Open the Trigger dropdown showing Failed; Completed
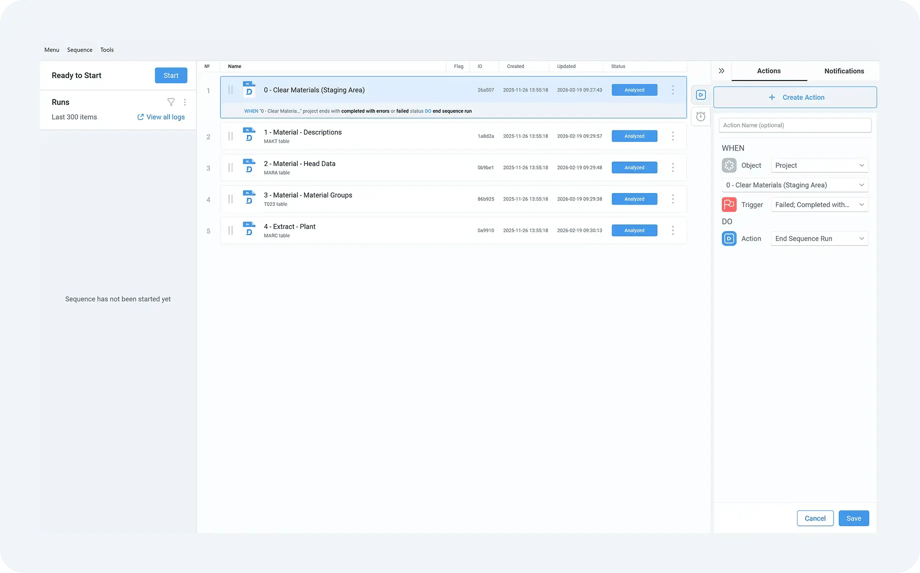This screenshot has width=920, height=573. [819, 205]
